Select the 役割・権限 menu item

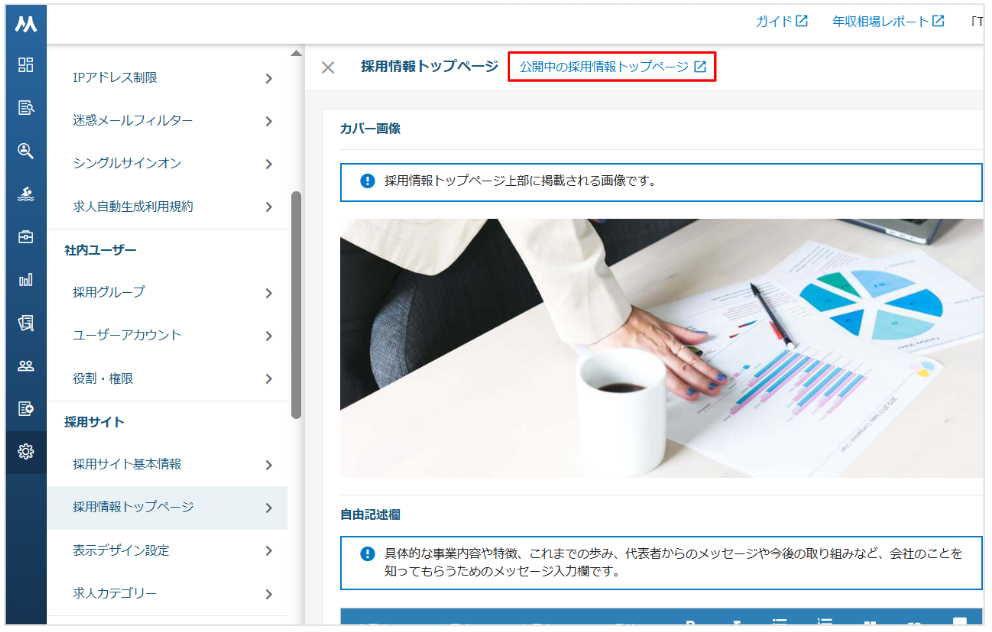point(168,379)
